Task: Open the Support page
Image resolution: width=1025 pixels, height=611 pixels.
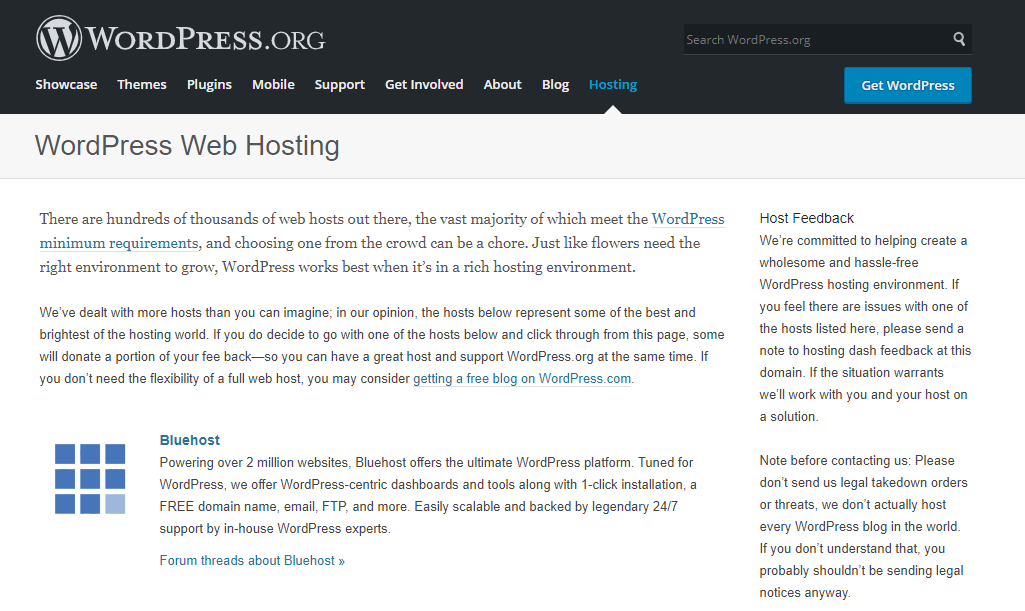Action: tap(339, 85)
